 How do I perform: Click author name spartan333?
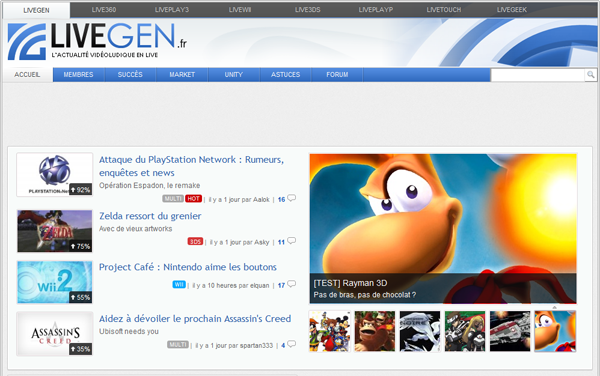coord(256,345)
